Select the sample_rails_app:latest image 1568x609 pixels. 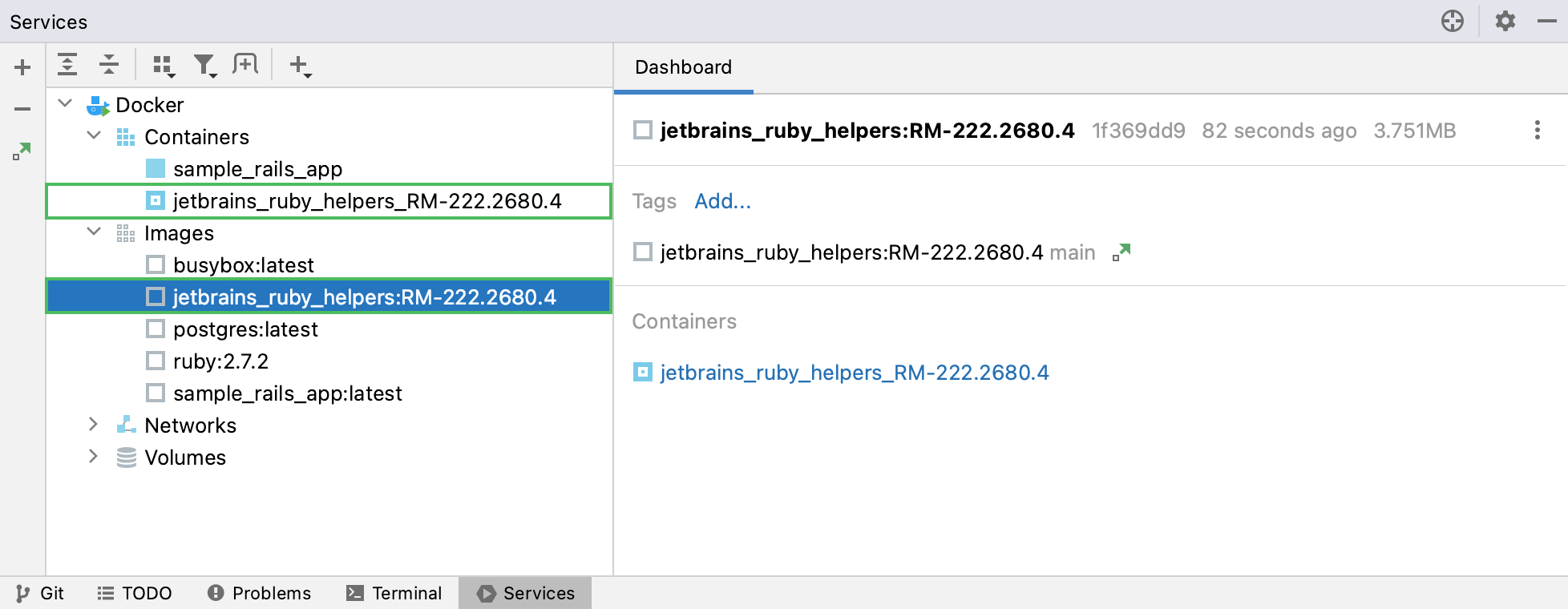tap(287, 393)
